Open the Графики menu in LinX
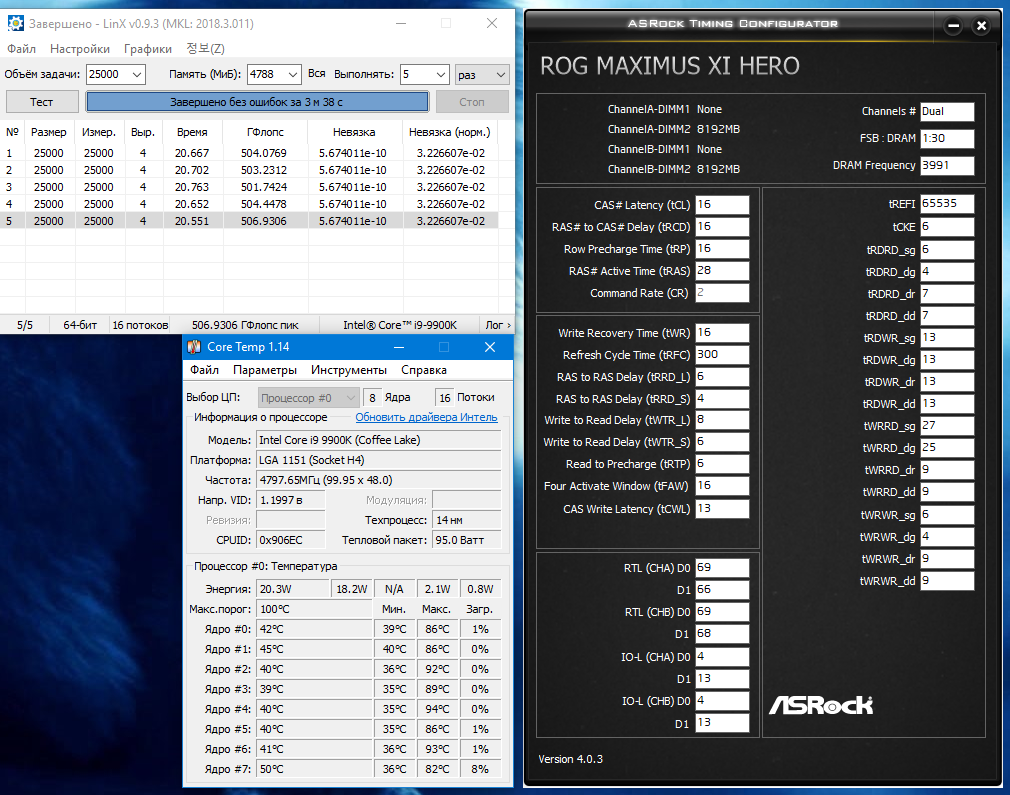This screenshot has height=795, width=1010. (148, 49)
